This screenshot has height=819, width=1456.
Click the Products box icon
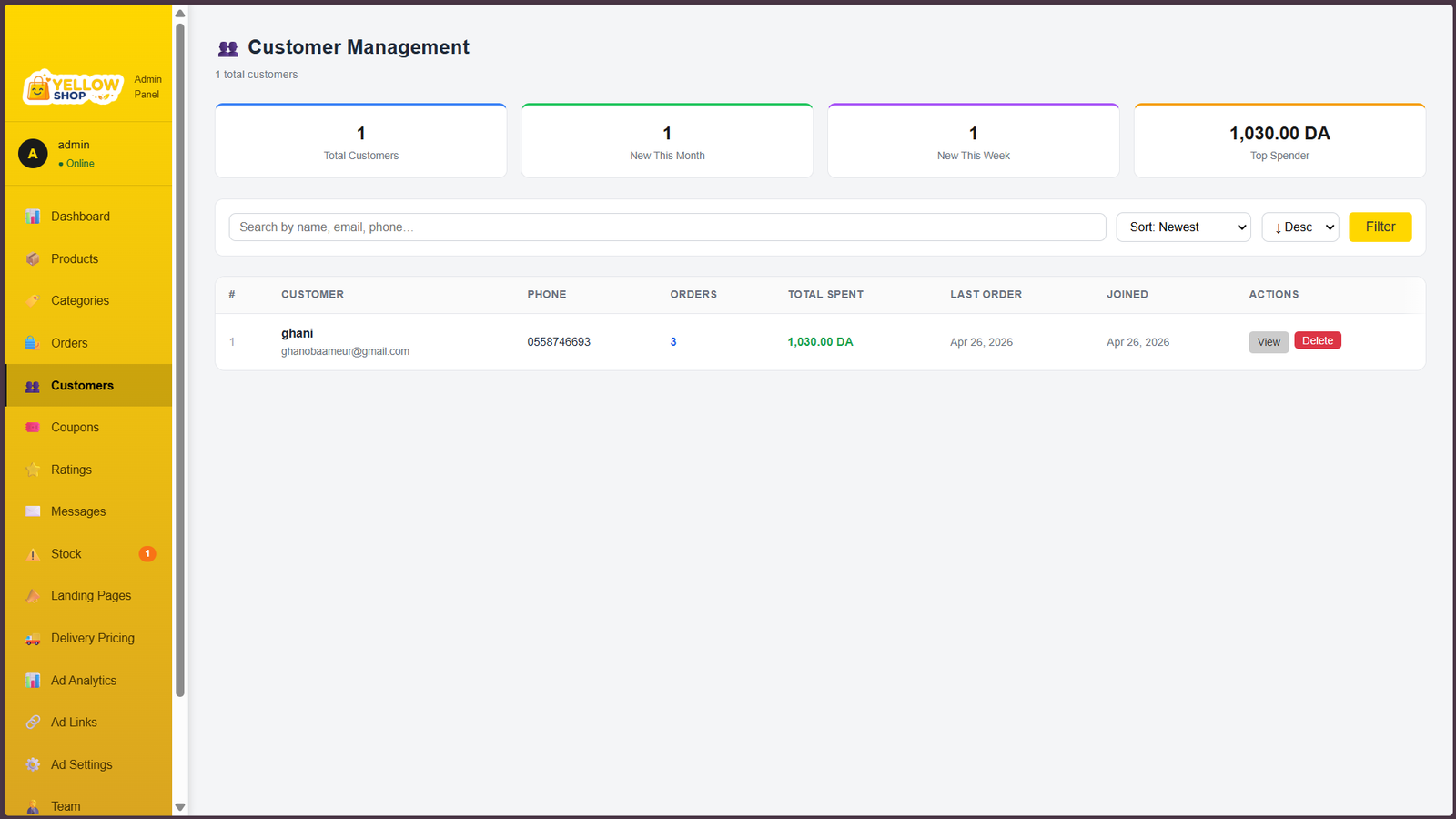[x=33, y=259]
